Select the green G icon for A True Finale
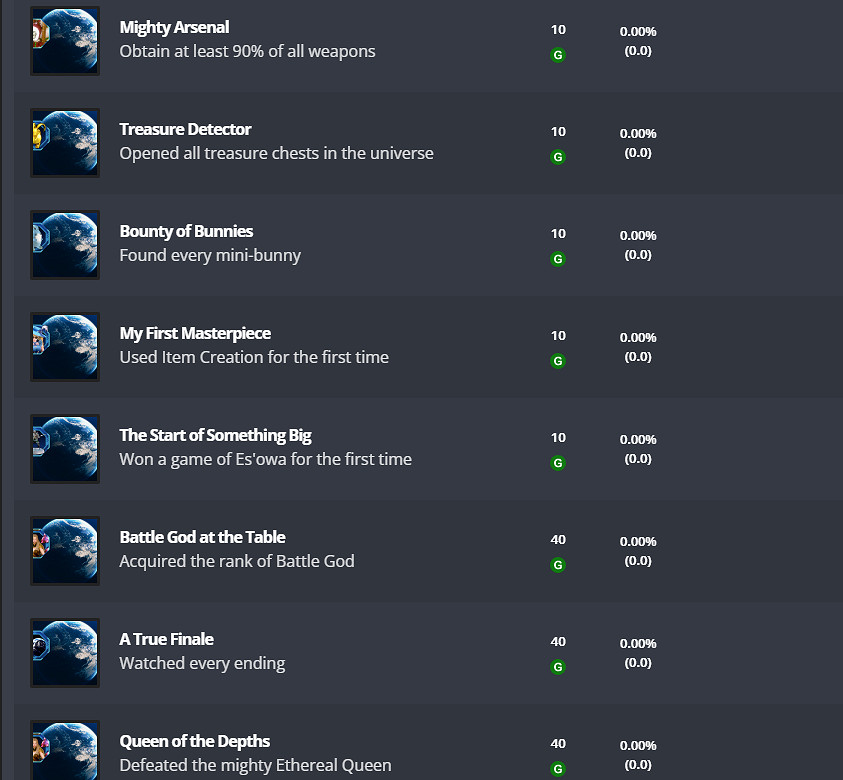843x780 pixels. [558, 667]
